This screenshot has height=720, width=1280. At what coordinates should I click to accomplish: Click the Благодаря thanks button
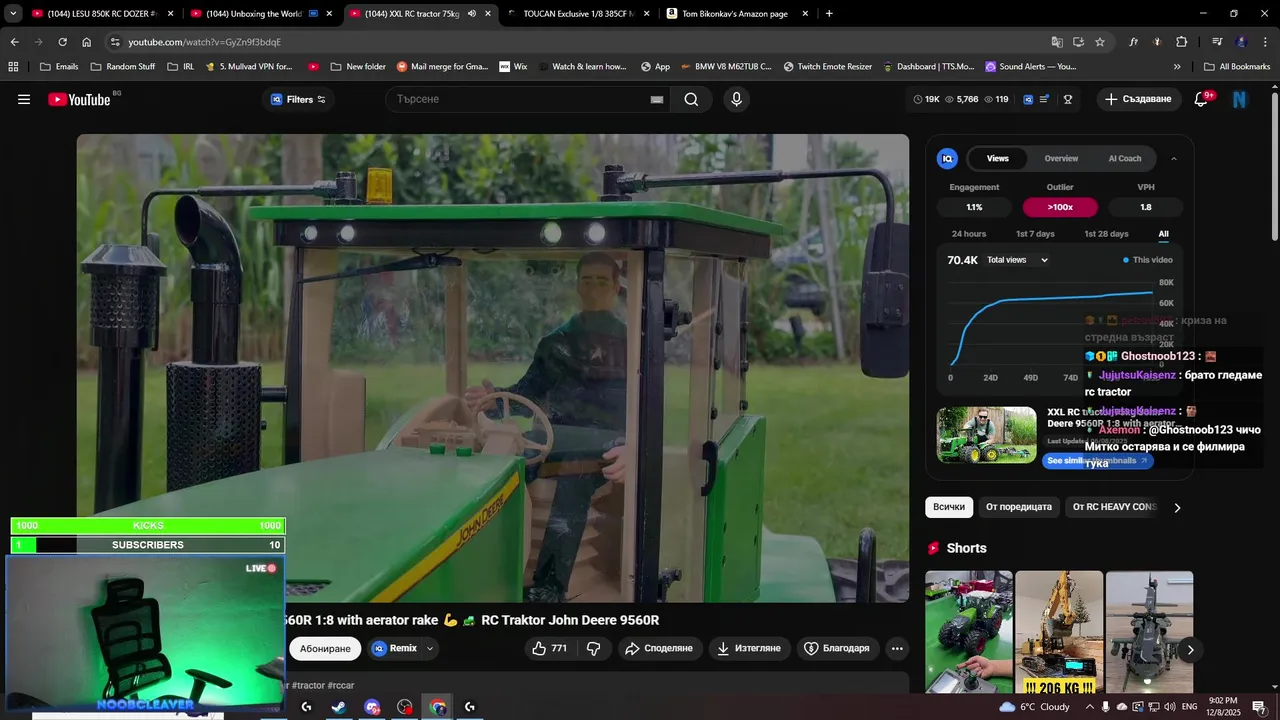click(x=837, y=648)
